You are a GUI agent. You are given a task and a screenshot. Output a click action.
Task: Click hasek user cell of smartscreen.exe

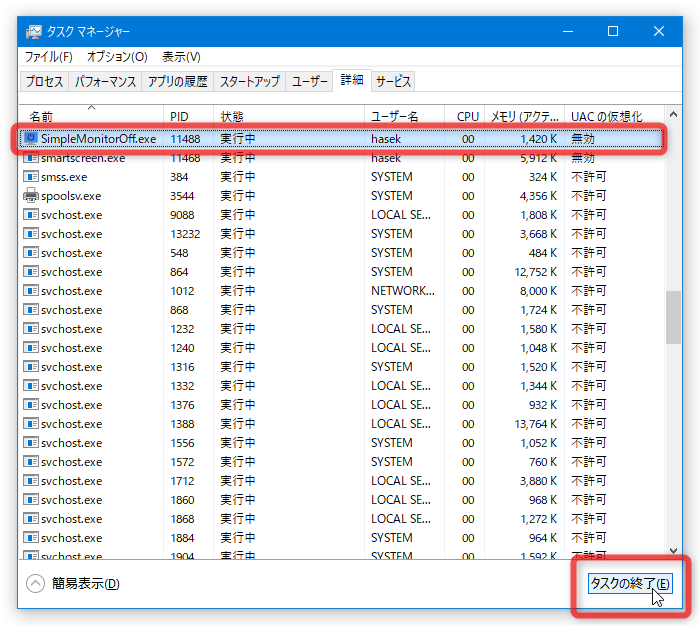coord(386,158)
